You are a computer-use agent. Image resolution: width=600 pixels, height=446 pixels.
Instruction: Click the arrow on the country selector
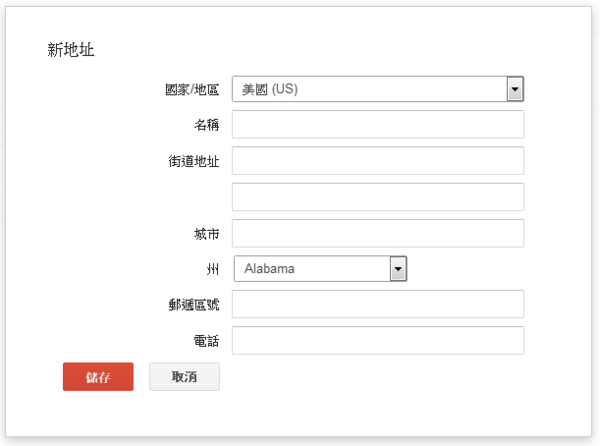pos(515,89)
